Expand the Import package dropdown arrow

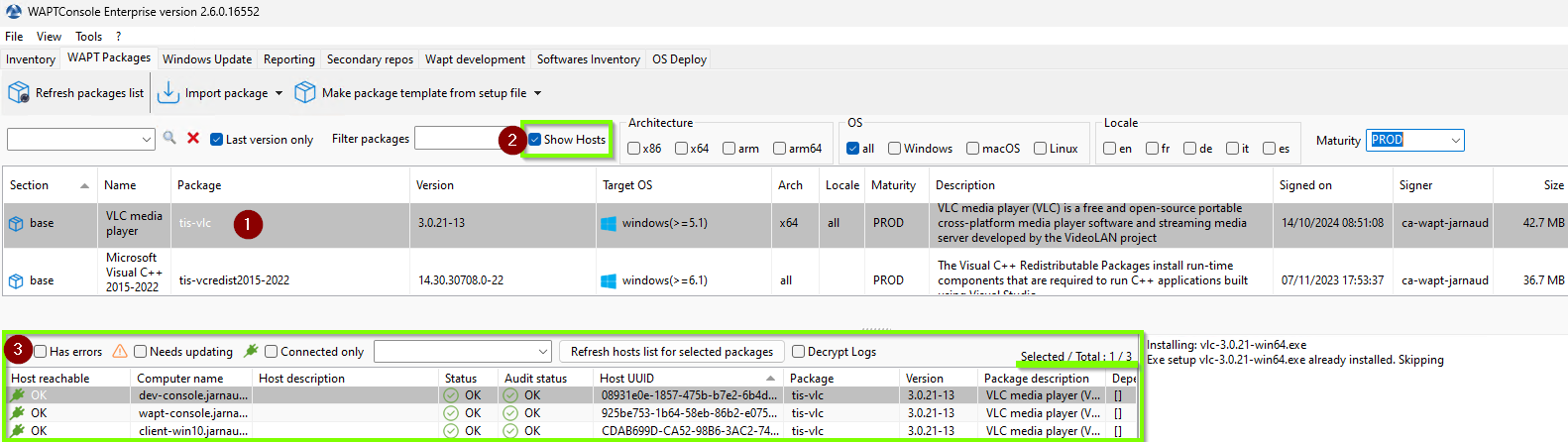(x=280, y=93)
